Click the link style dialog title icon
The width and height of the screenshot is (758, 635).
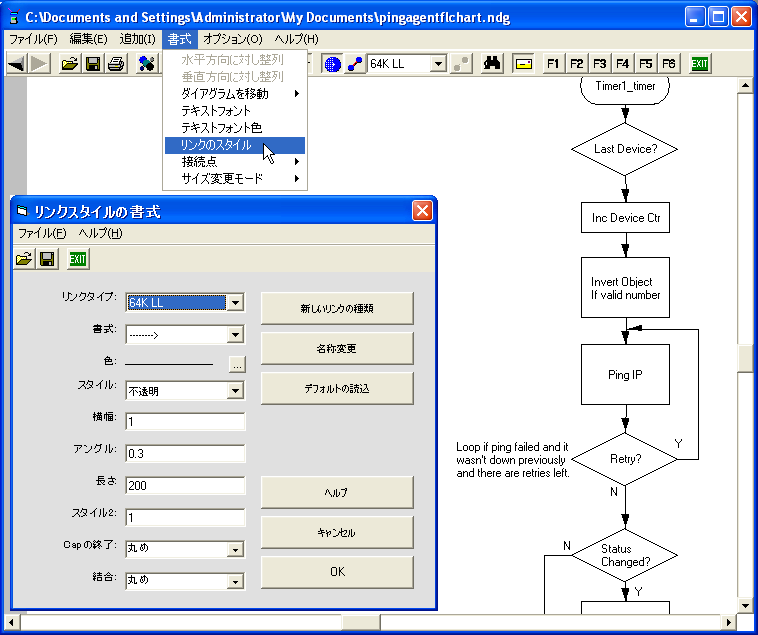click(x=22, y=211)
